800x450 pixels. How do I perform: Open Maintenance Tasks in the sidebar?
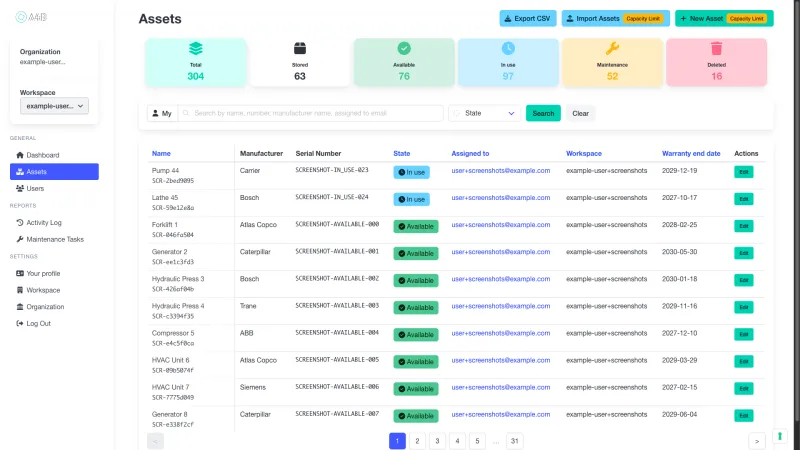(55, 239)
